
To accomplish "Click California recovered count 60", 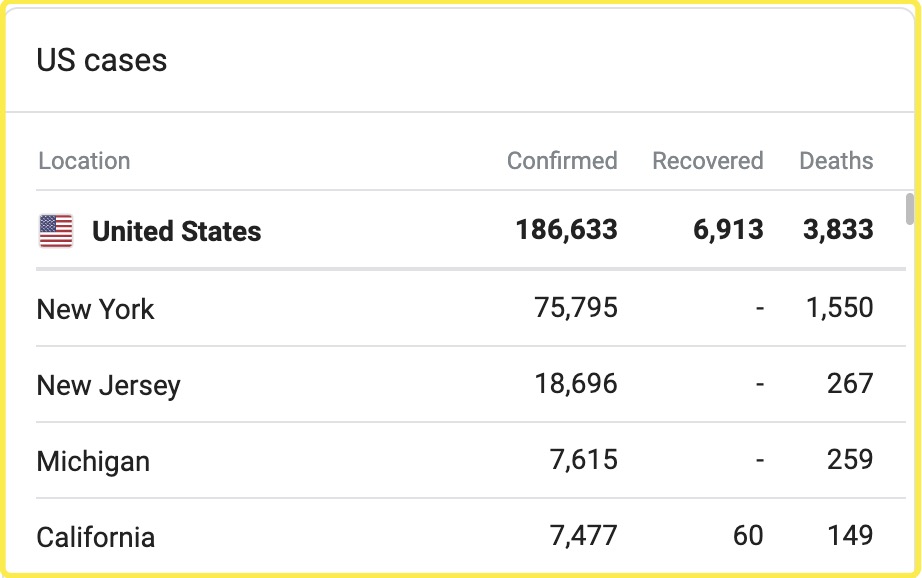I will click(748, 536).
